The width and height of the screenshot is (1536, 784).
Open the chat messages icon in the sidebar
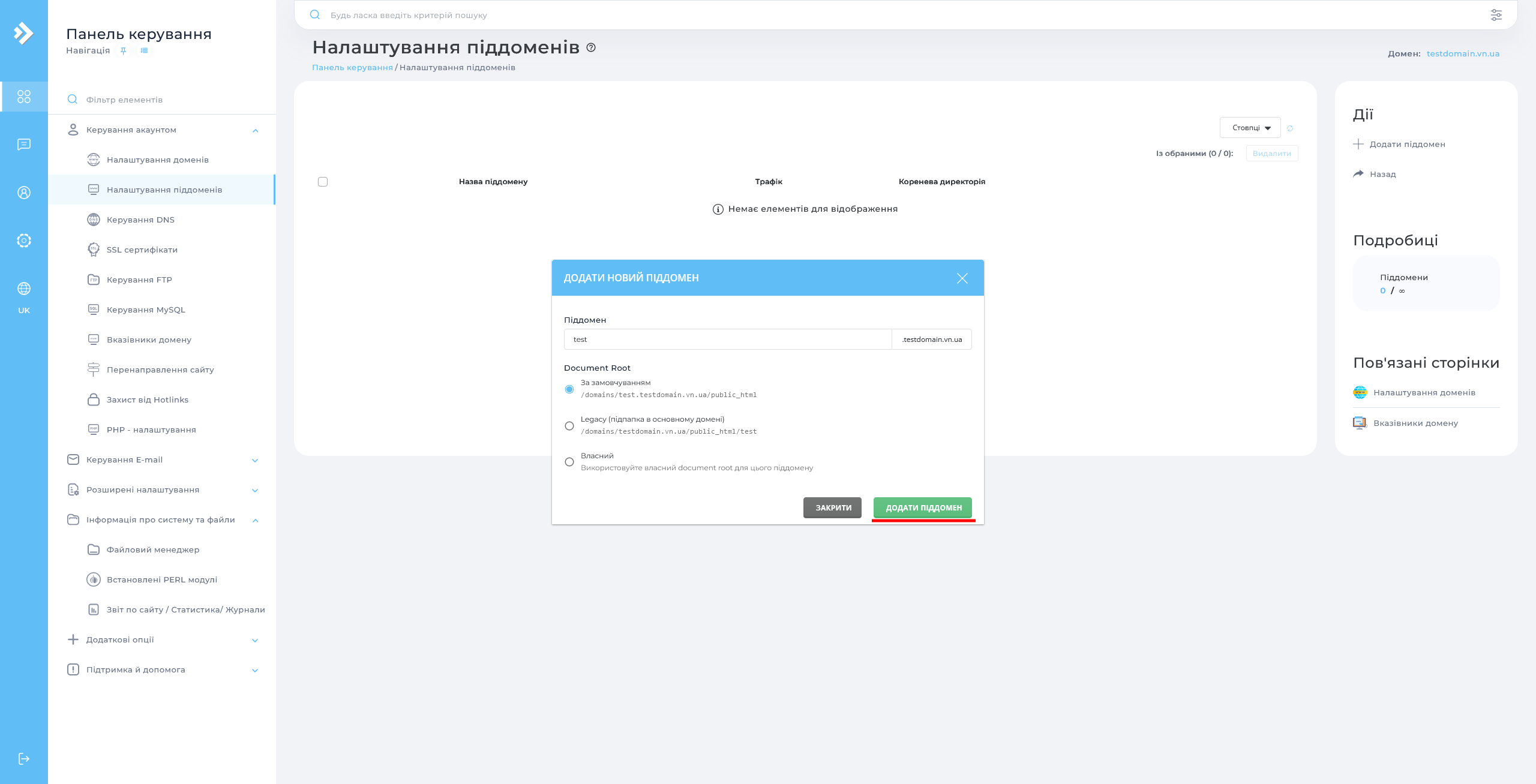click(x=24, y=145)
